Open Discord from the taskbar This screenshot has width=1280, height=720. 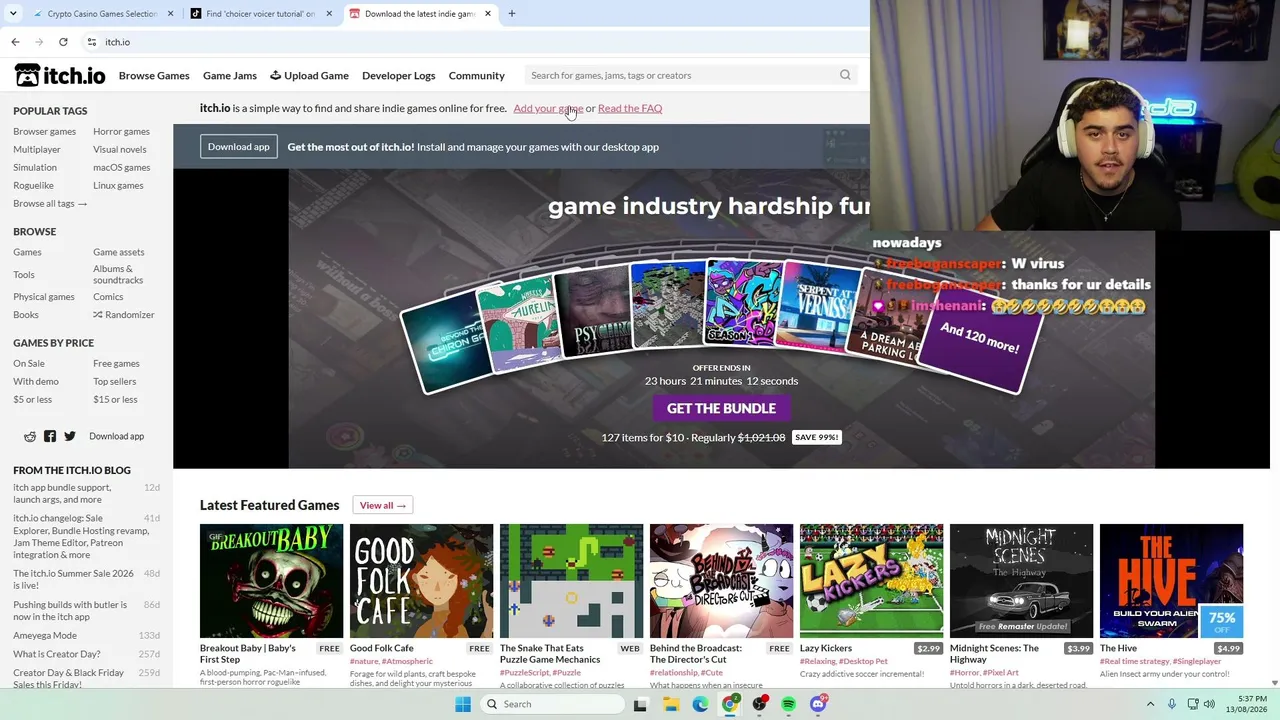click(819, 704)
